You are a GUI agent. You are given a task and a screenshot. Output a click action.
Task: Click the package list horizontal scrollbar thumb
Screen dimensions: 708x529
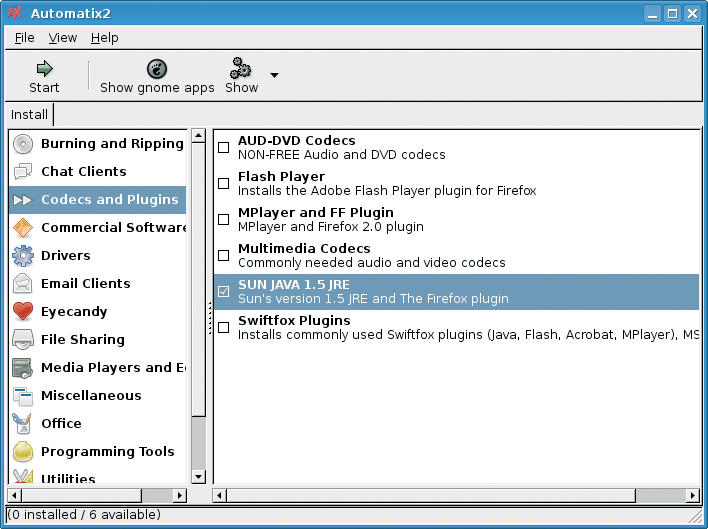(x=431, y=496)
